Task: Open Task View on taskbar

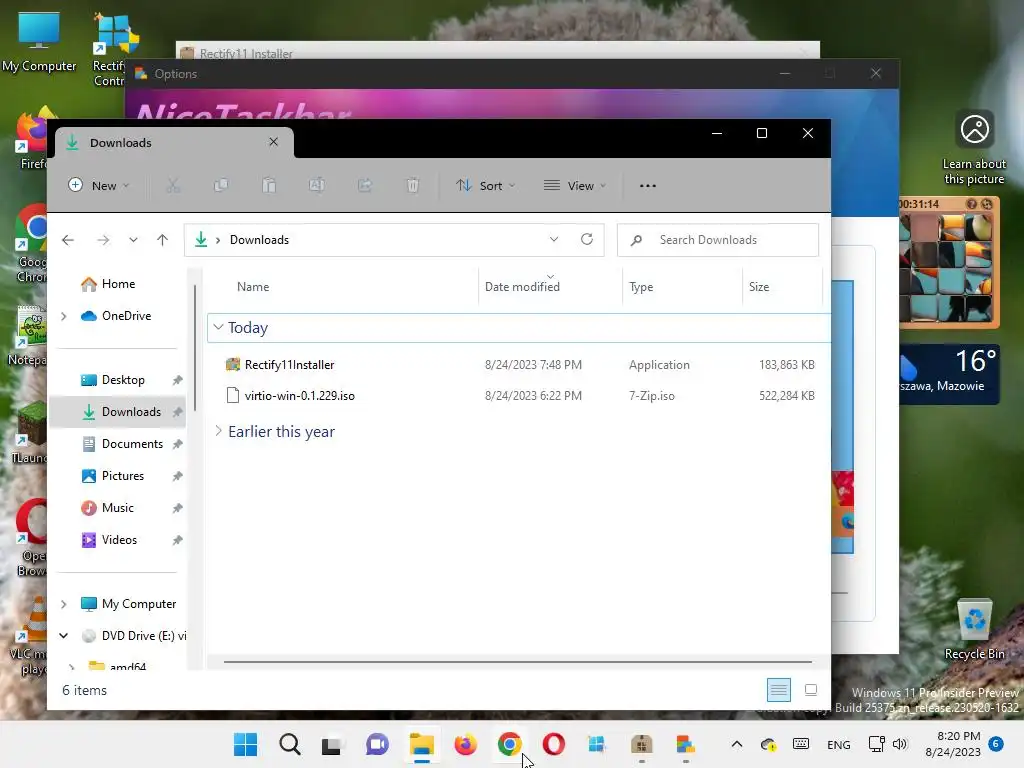Action: 332,744
